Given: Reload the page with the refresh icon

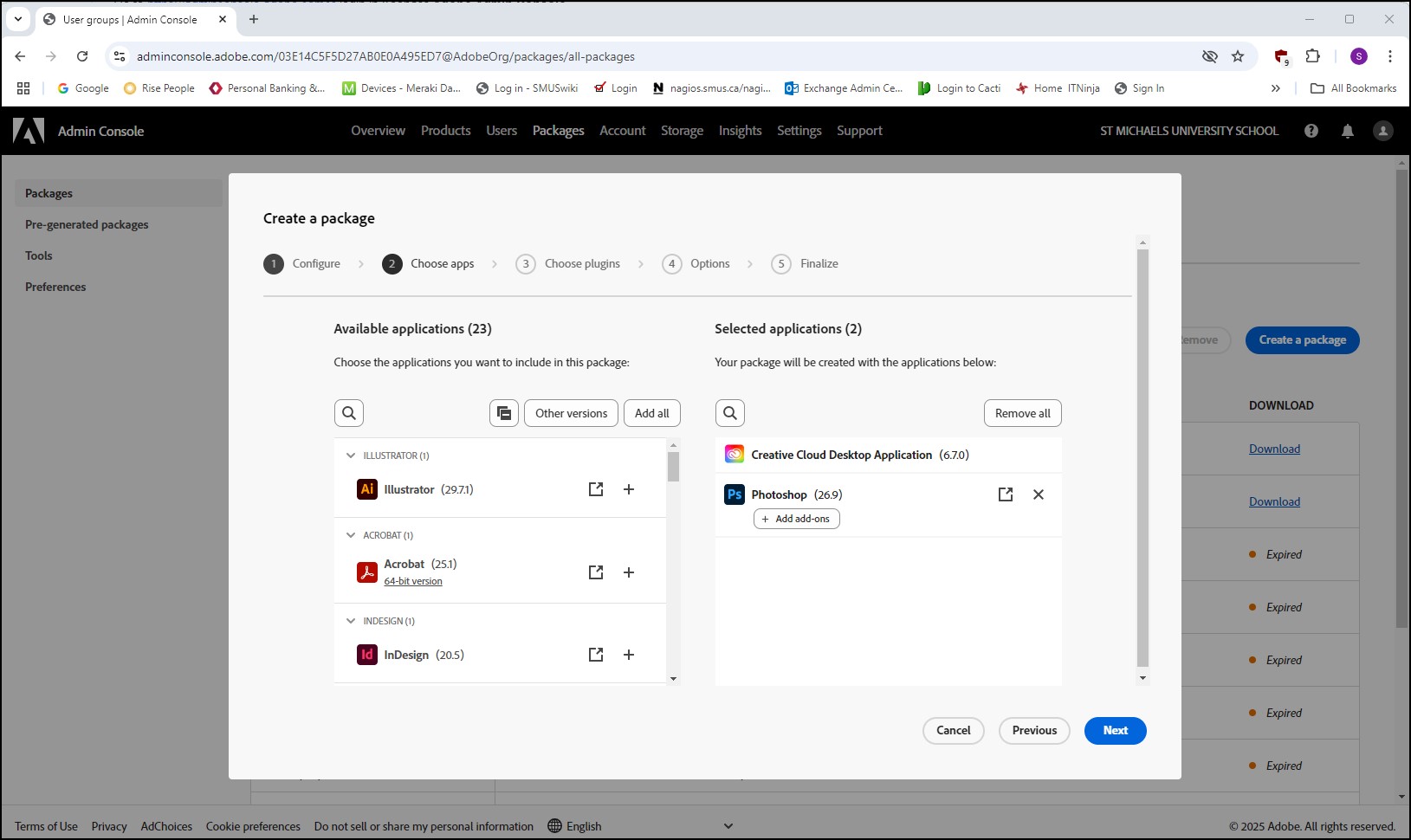Looking at the screenshot, I should tap(82, 56).
